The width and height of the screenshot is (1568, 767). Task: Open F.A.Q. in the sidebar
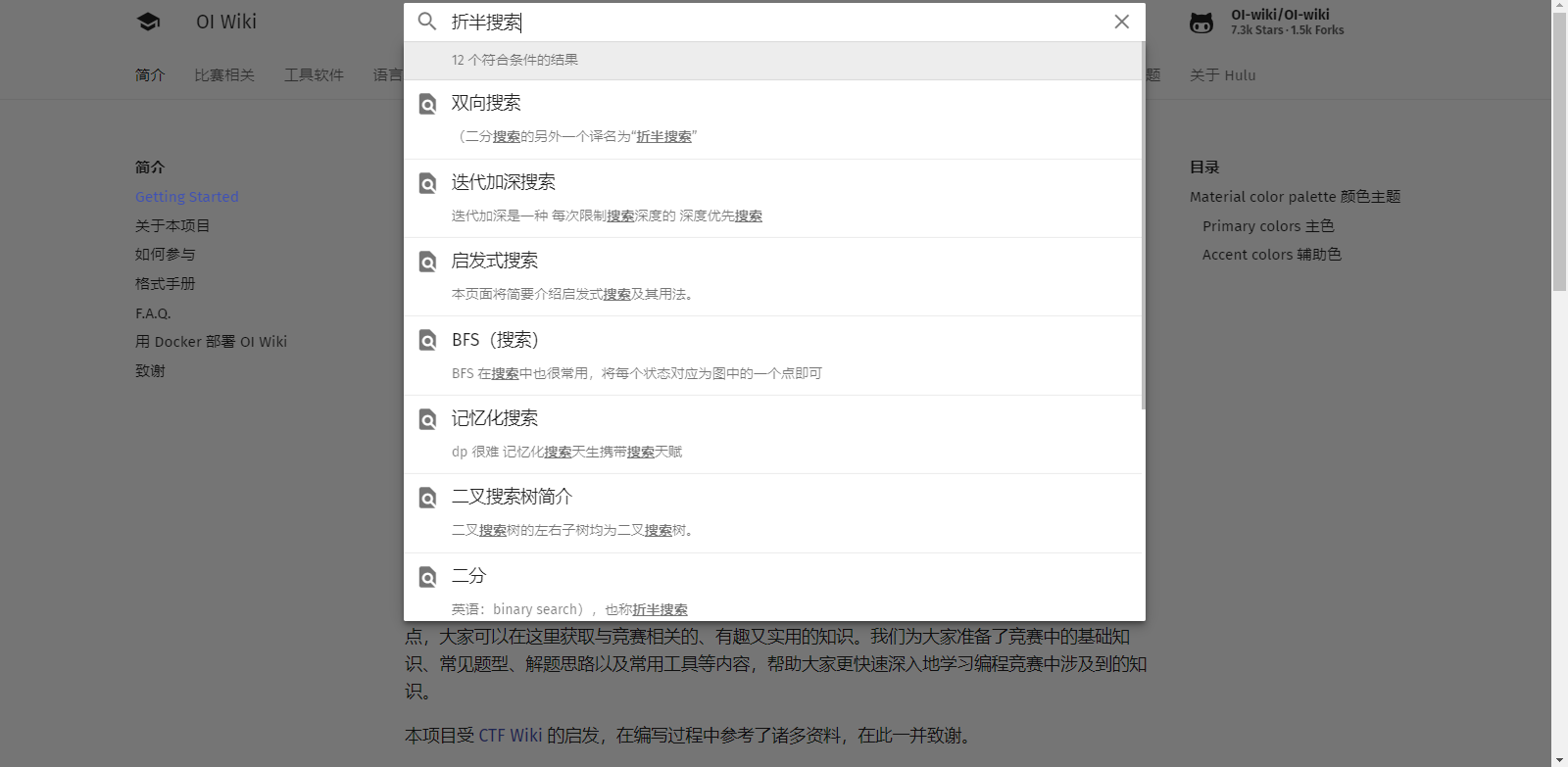click(153, 312)
